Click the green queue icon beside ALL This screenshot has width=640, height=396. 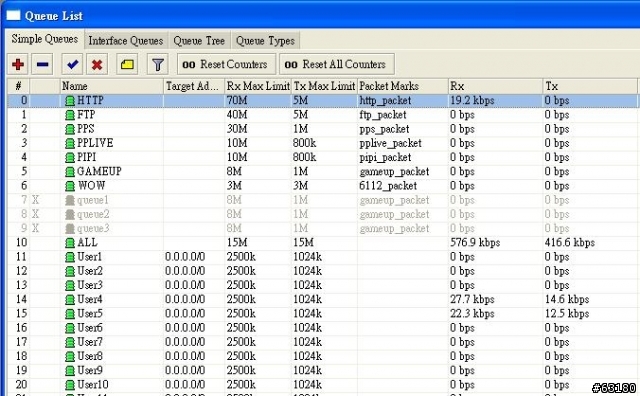pyautogui.click(x=70, y=242)
